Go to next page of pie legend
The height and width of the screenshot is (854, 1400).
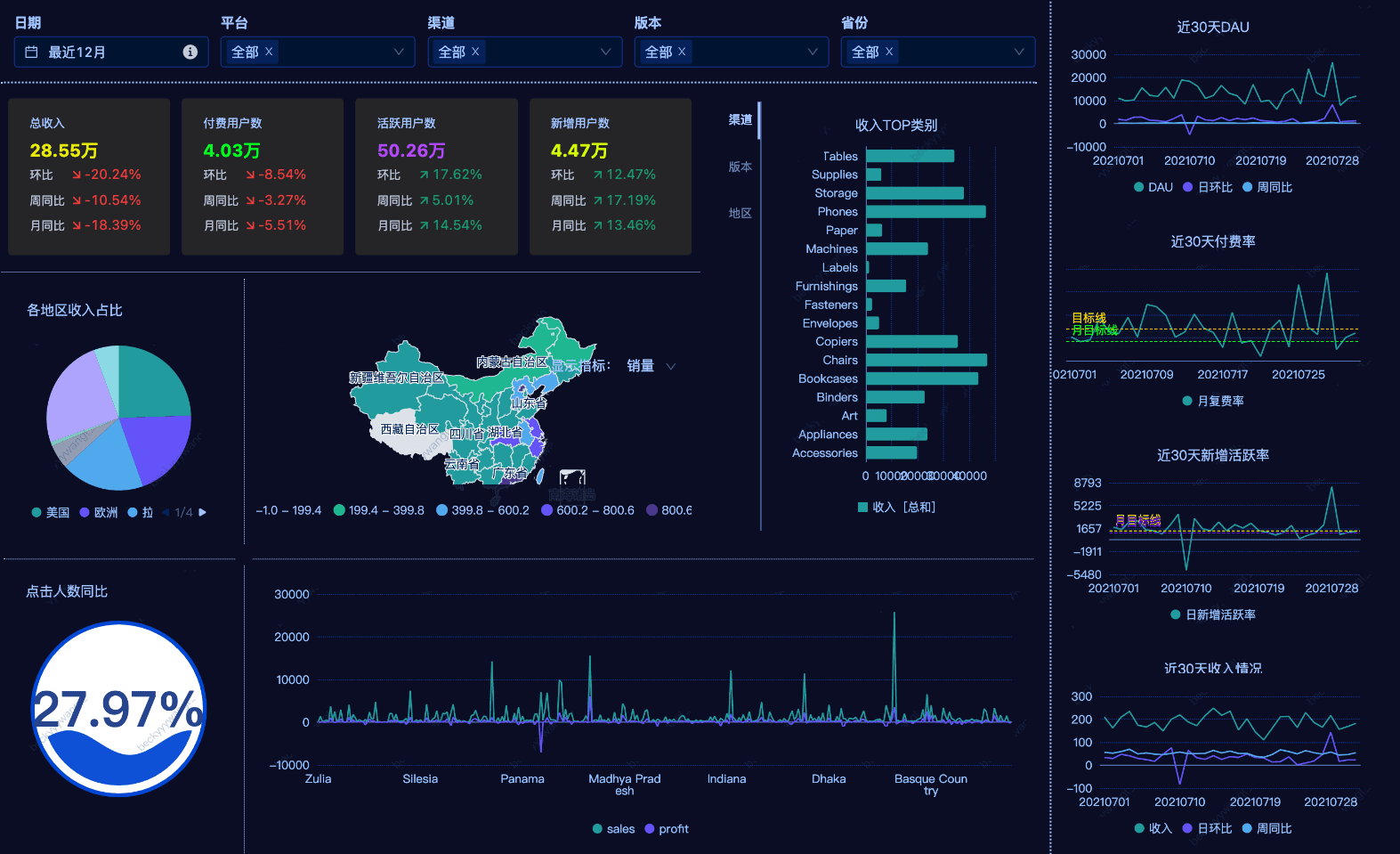tap(203, 513)
